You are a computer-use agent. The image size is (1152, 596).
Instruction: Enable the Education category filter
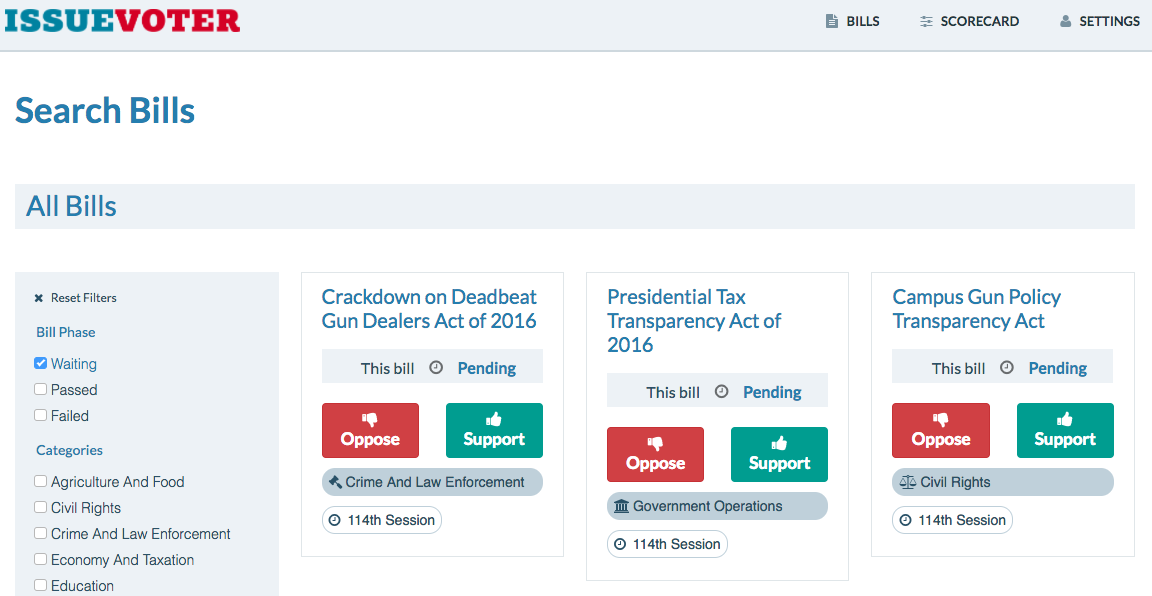point(40,586)
